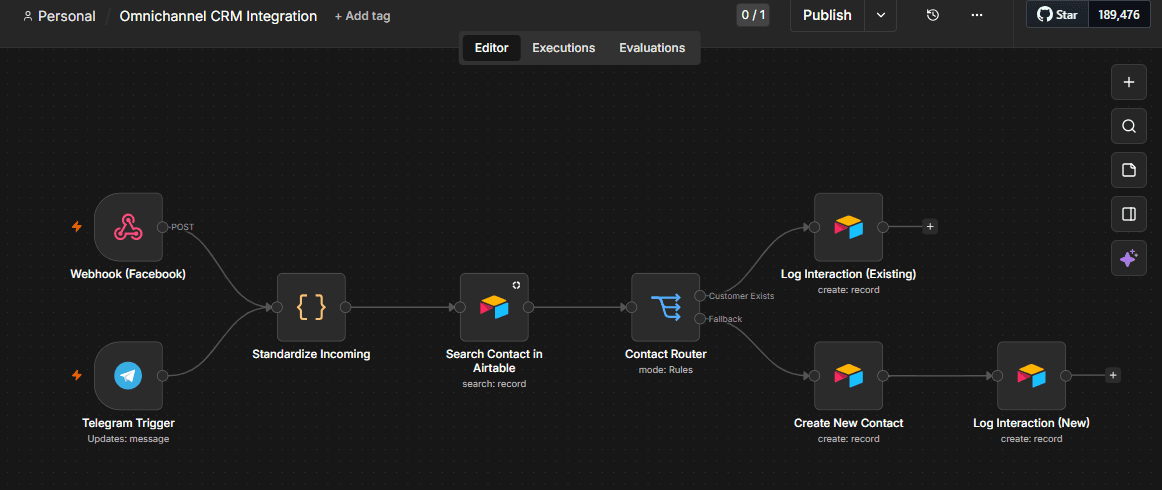Select the Log Interaction (New) Airtable node

pyautogui.click(x=1032, y=376)
